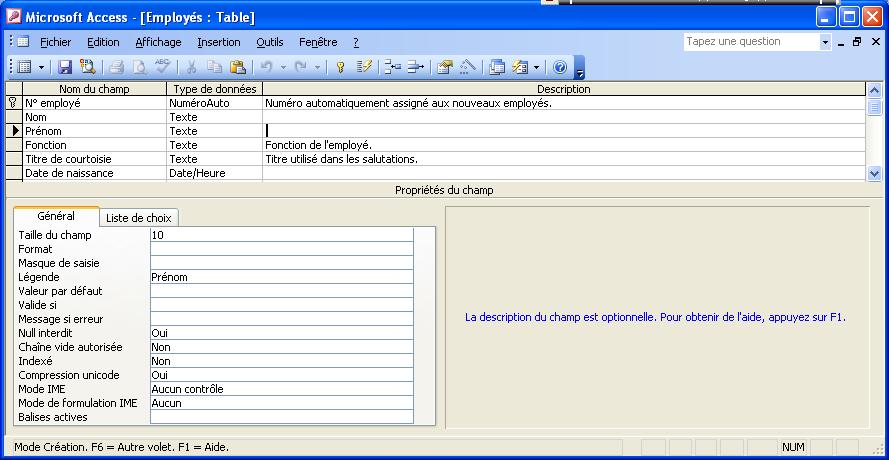
Task: Click the field grid vertical scrollbar down arrow
Action: [874, 173]
